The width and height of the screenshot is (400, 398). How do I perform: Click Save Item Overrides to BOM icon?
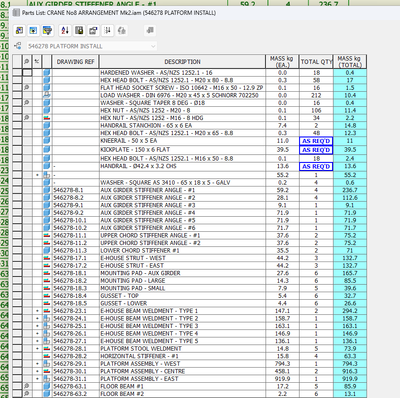122,31
